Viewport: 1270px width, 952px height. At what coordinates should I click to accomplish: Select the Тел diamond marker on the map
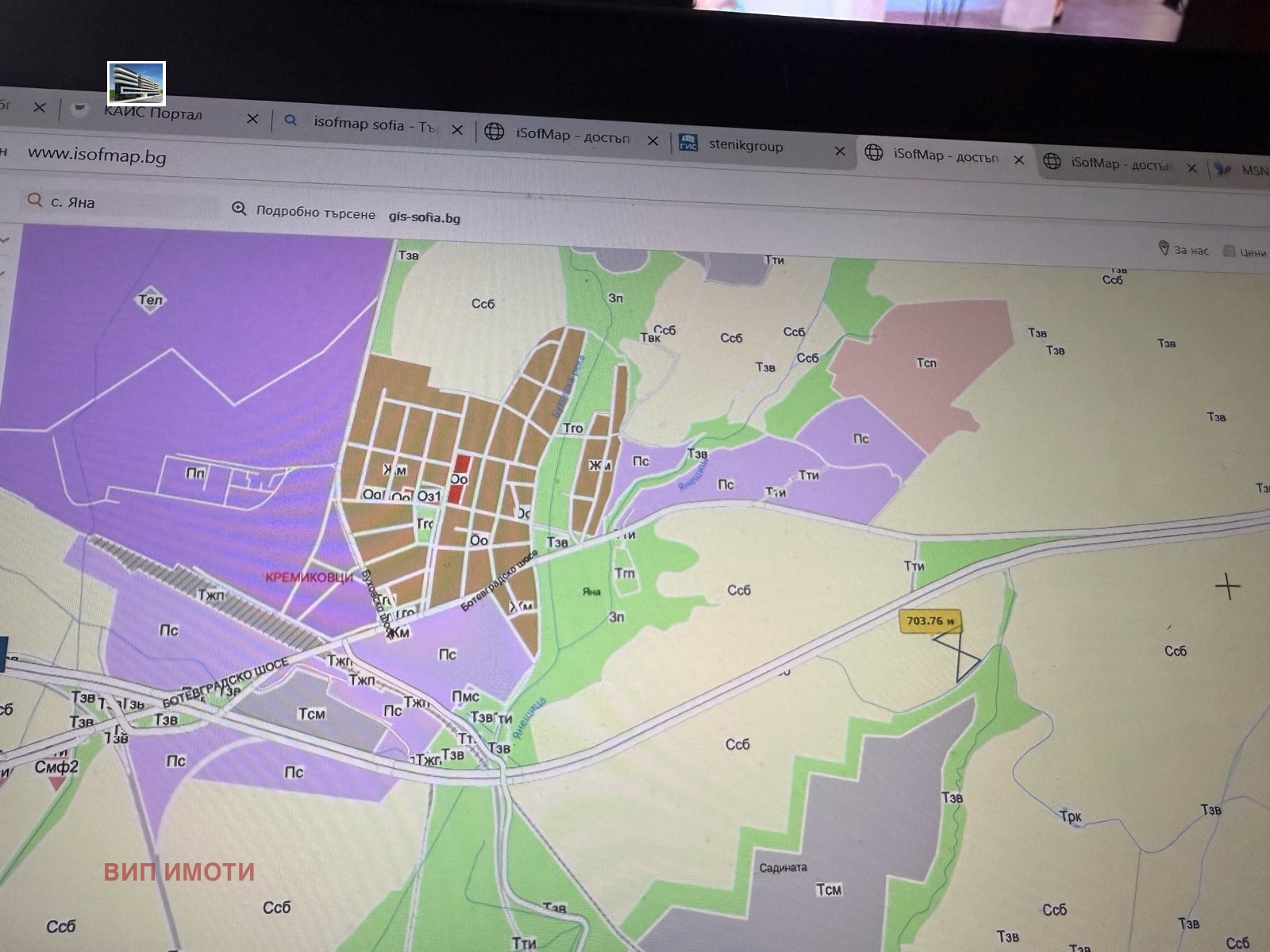[x=150, y=299]
